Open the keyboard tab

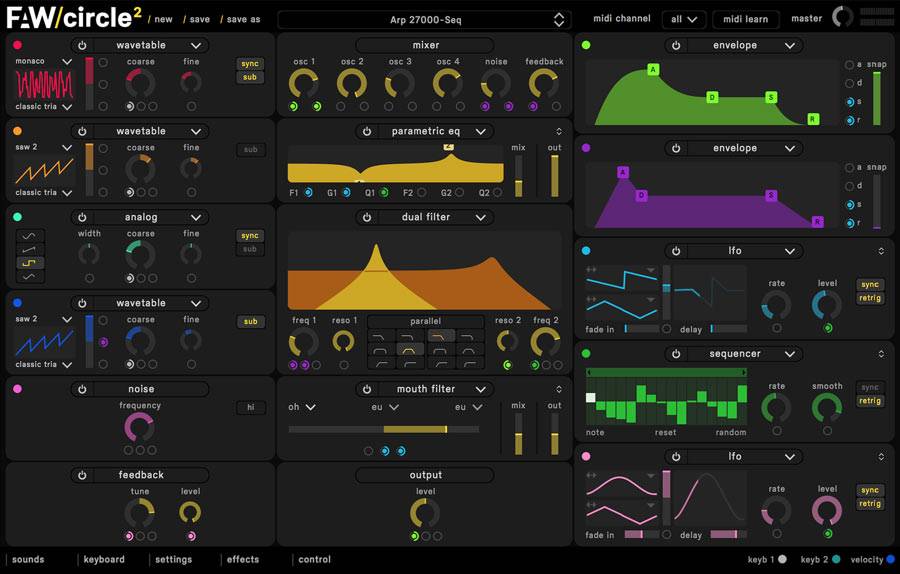tap(104, 560)
